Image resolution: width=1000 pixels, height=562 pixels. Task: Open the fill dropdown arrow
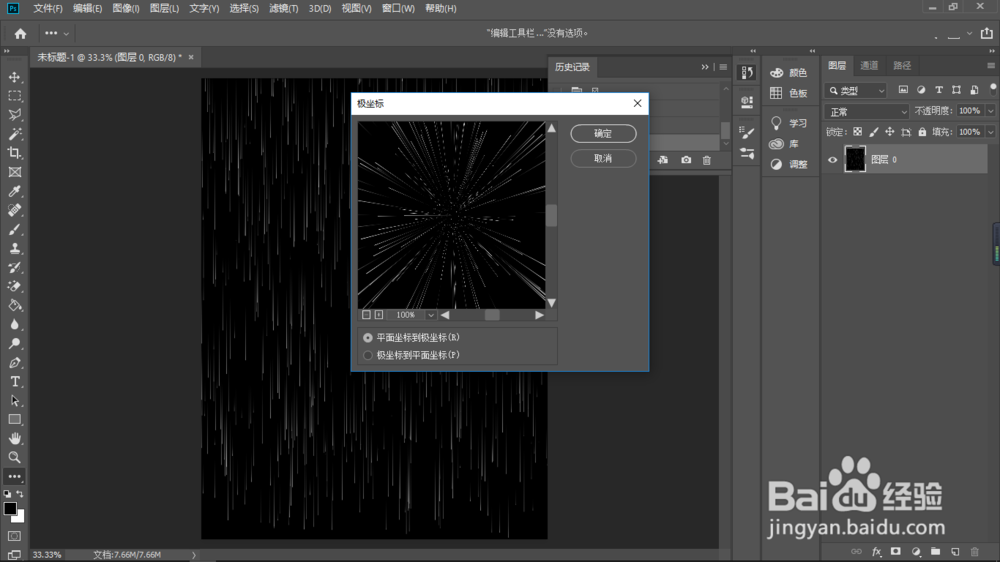coord(990,132)
